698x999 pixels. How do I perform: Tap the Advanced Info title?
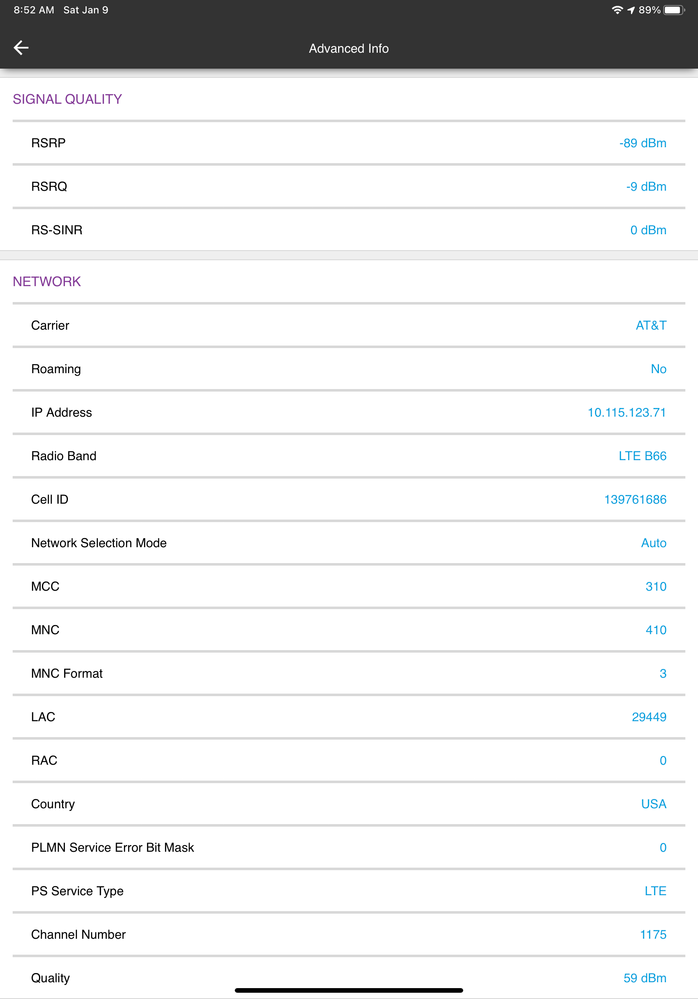pos(349,48)
